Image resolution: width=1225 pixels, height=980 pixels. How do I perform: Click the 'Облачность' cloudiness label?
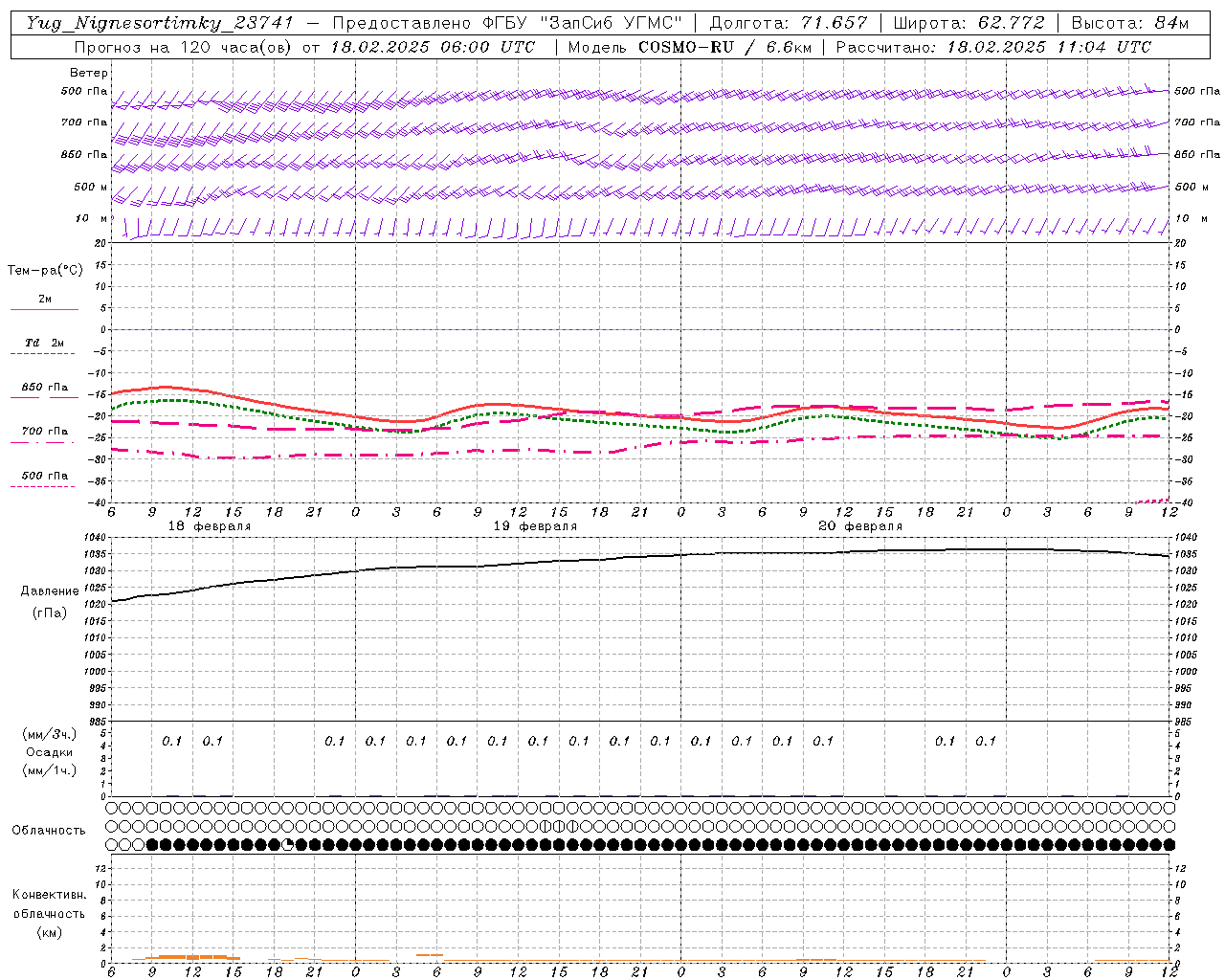49,831
